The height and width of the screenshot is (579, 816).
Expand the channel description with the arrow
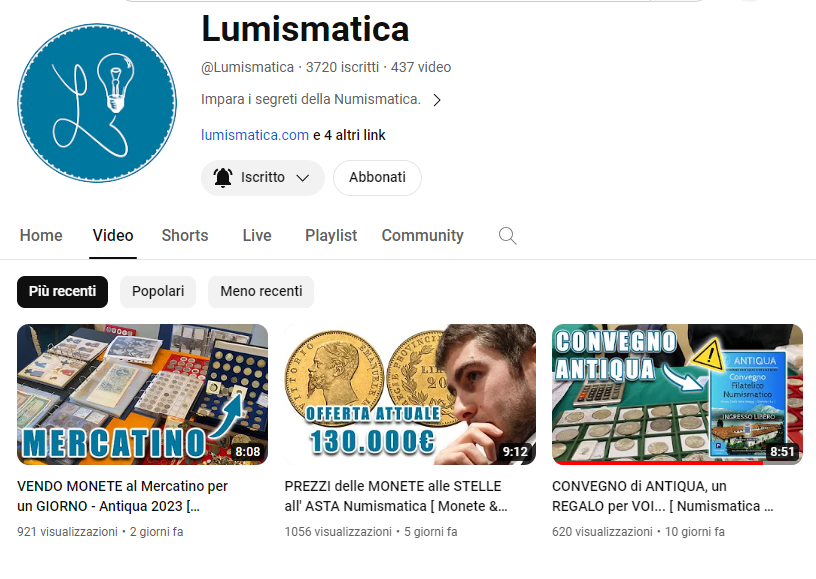(x=437, y=100)
